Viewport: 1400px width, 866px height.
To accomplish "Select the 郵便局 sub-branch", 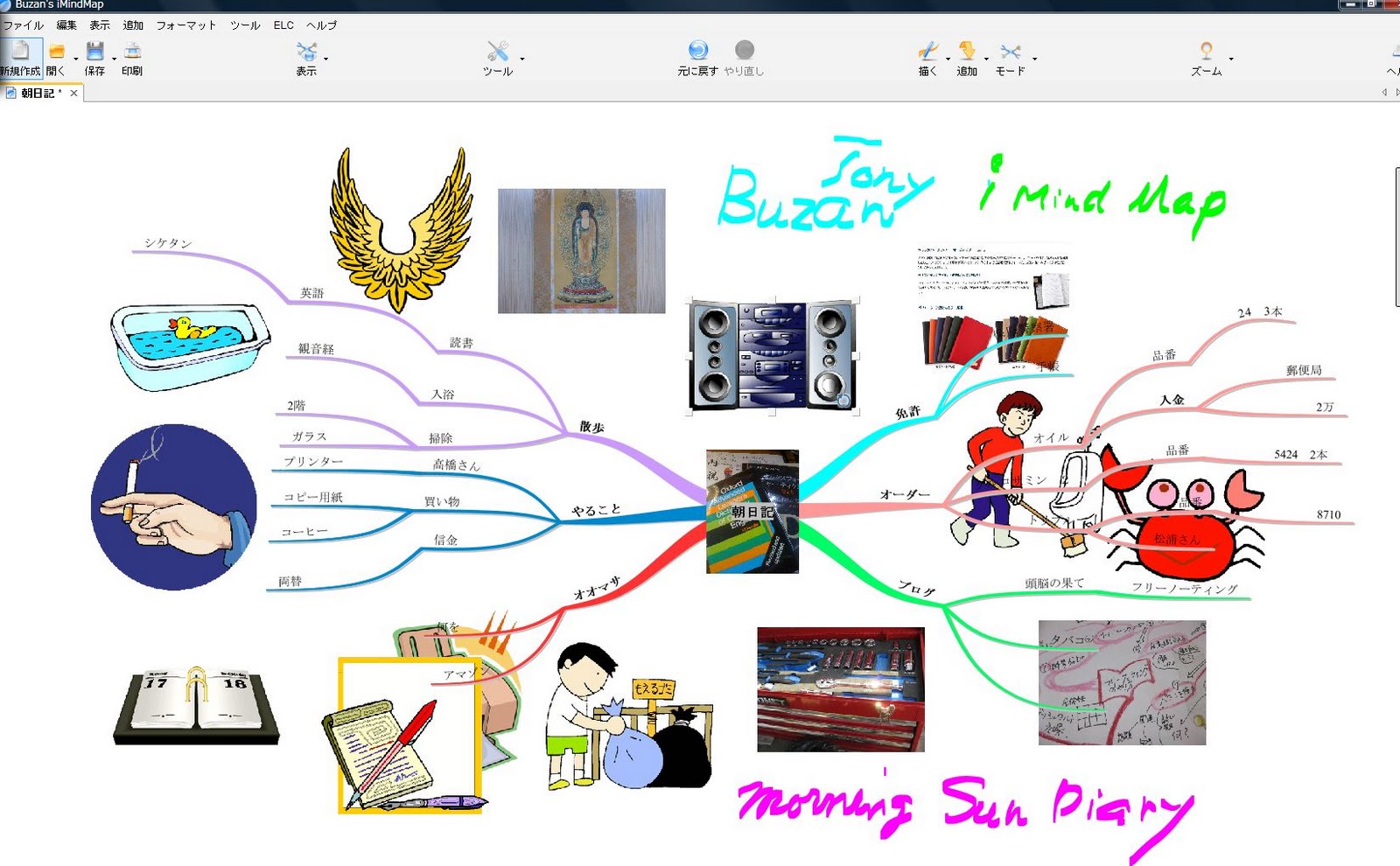I will coord(1304,370).
